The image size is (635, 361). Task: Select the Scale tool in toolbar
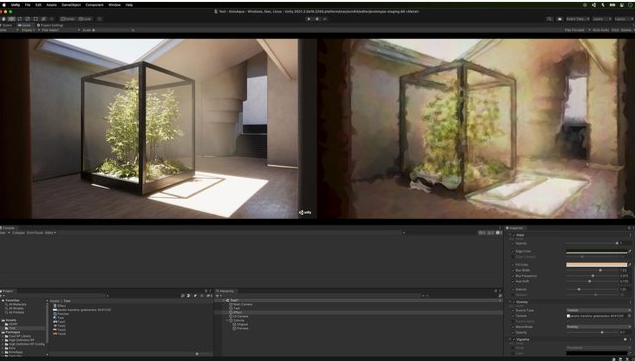pyautogui.click(x=28, y=19)
